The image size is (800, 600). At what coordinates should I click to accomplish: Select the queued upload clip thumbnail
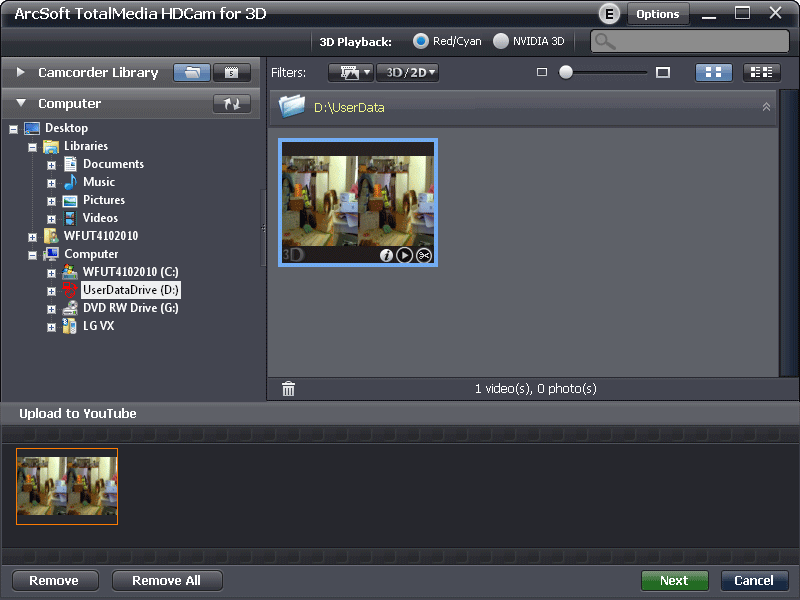(67, 486)
